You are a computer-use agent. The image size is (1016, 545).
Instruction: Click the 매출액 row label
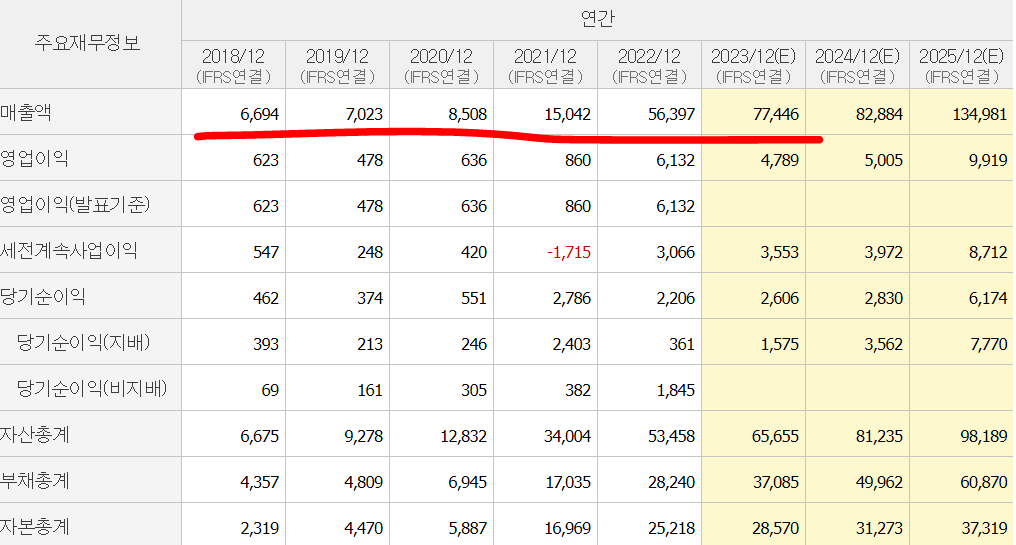click(x=26, y=112)
